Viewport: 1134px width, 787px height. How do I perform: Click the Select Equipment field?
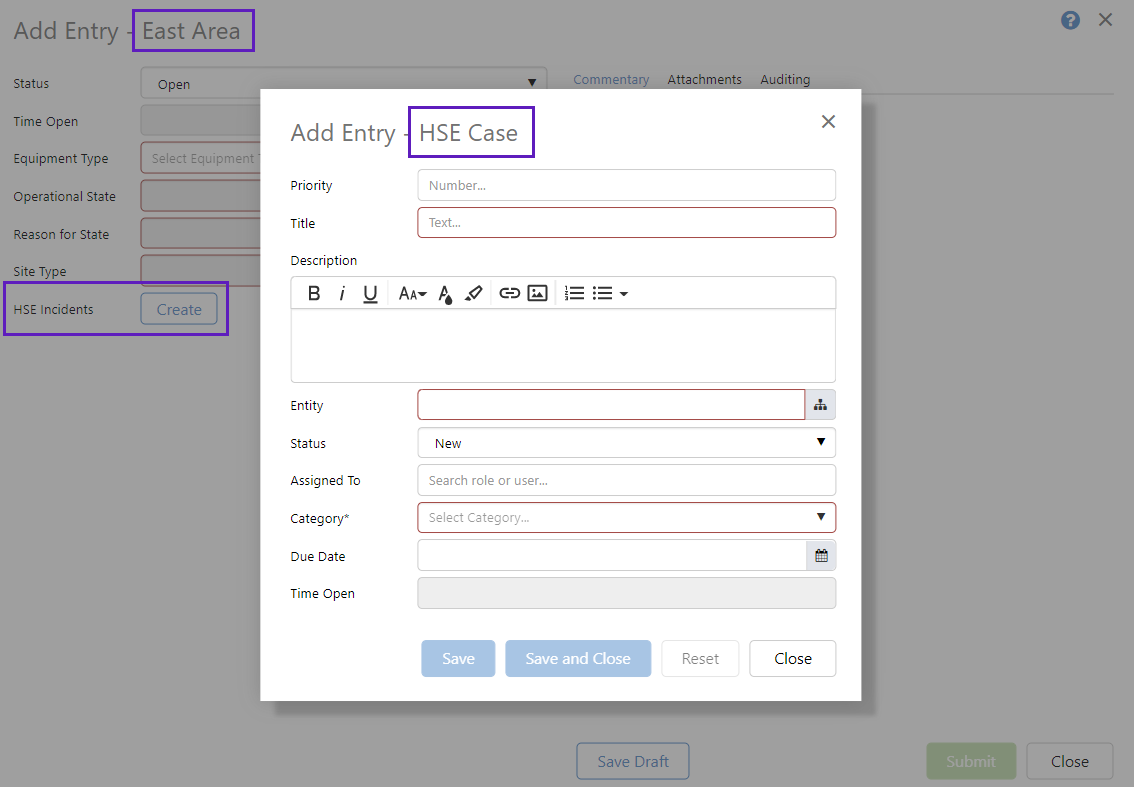[201, 158]
